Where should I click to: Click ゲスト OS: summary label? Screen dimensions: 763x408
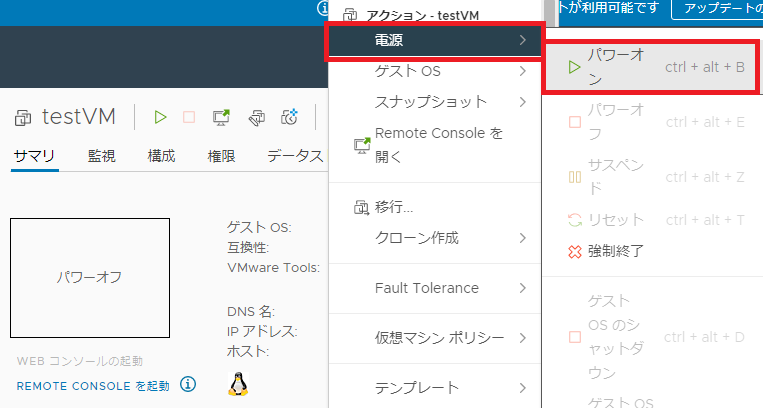(x=259, y=227)
